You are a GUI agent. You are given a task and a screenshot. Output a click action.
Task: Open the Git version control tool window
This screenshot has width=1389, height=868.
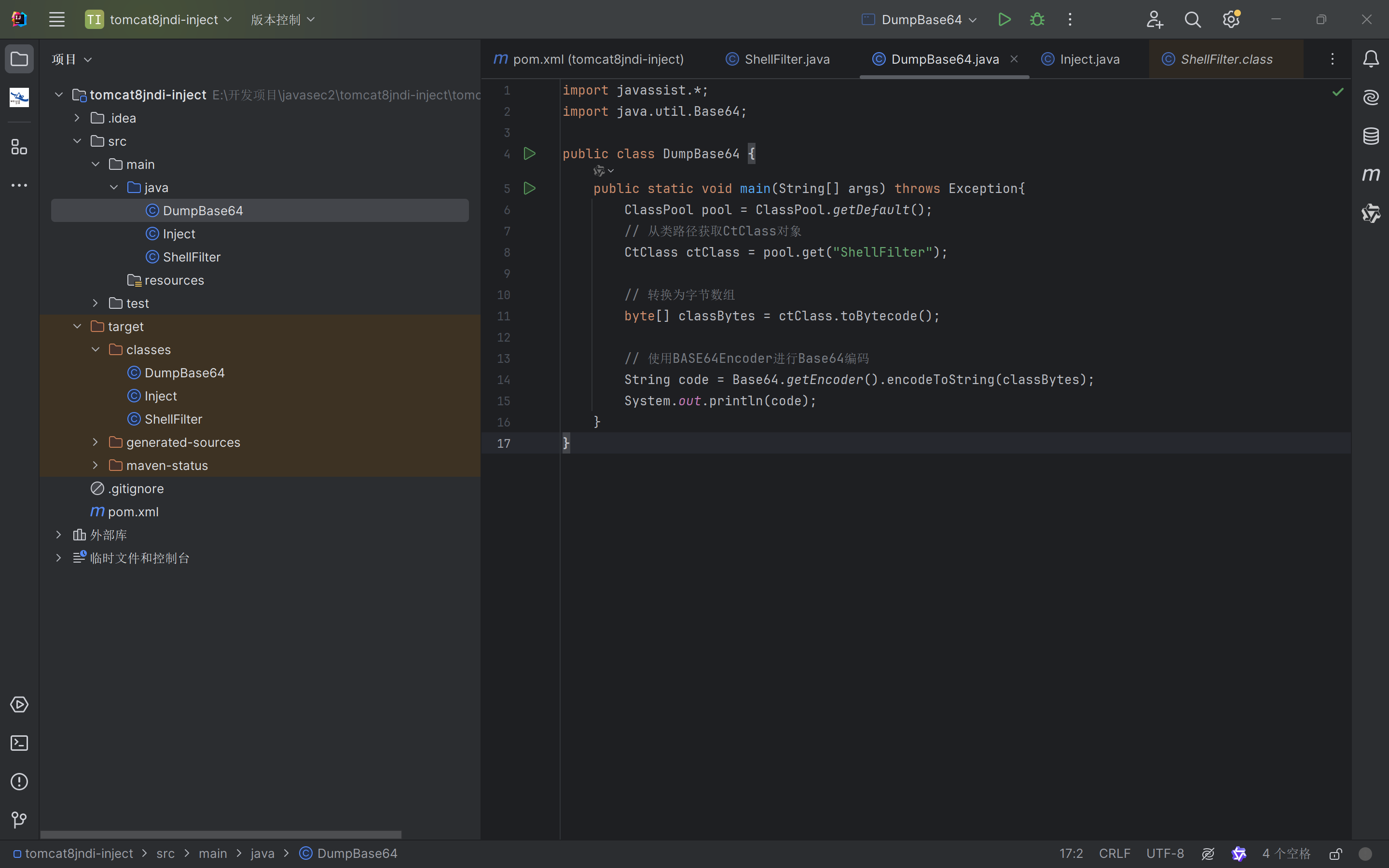click(19, 820)
